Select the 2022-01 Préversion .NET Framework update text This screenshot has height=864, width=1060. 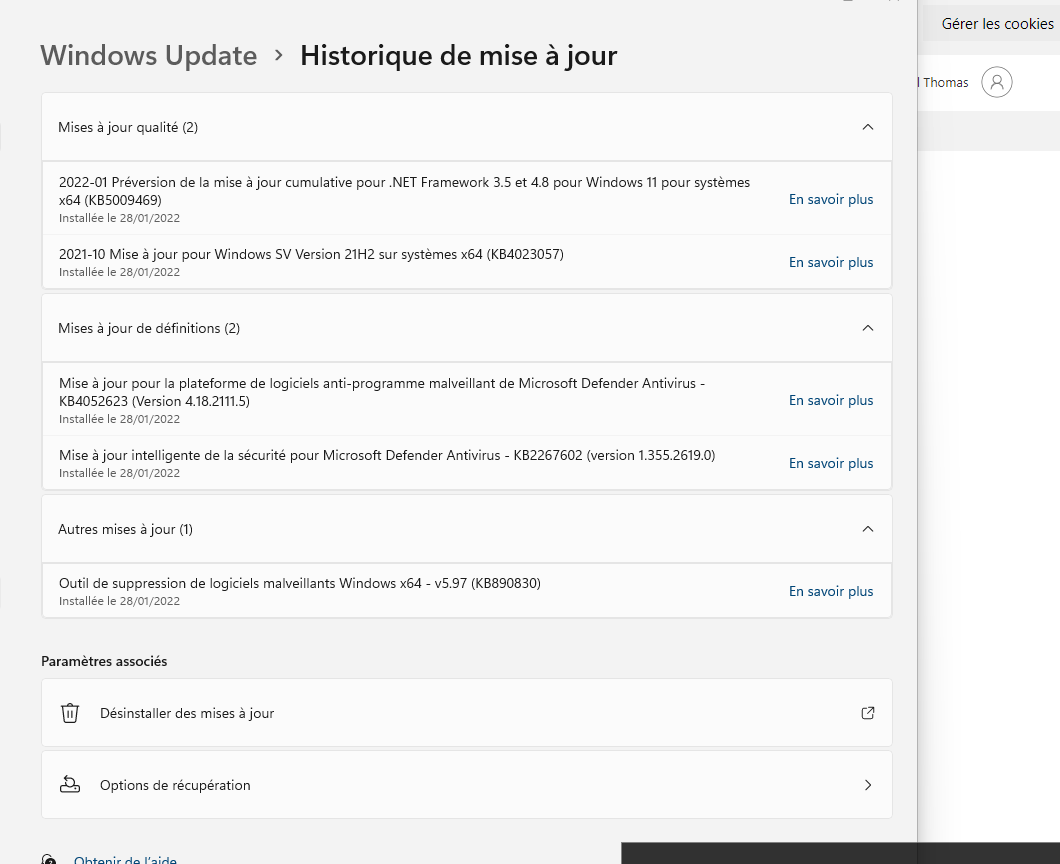click(404, 191)
